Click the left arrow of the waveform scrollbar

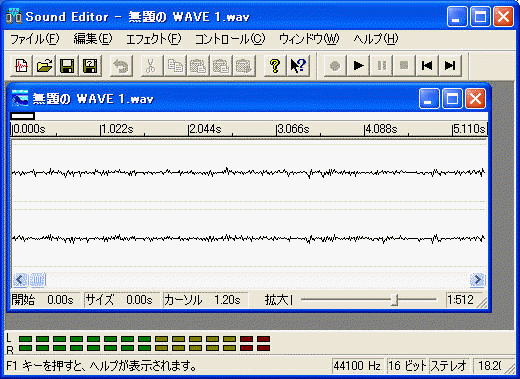[19, 280]
